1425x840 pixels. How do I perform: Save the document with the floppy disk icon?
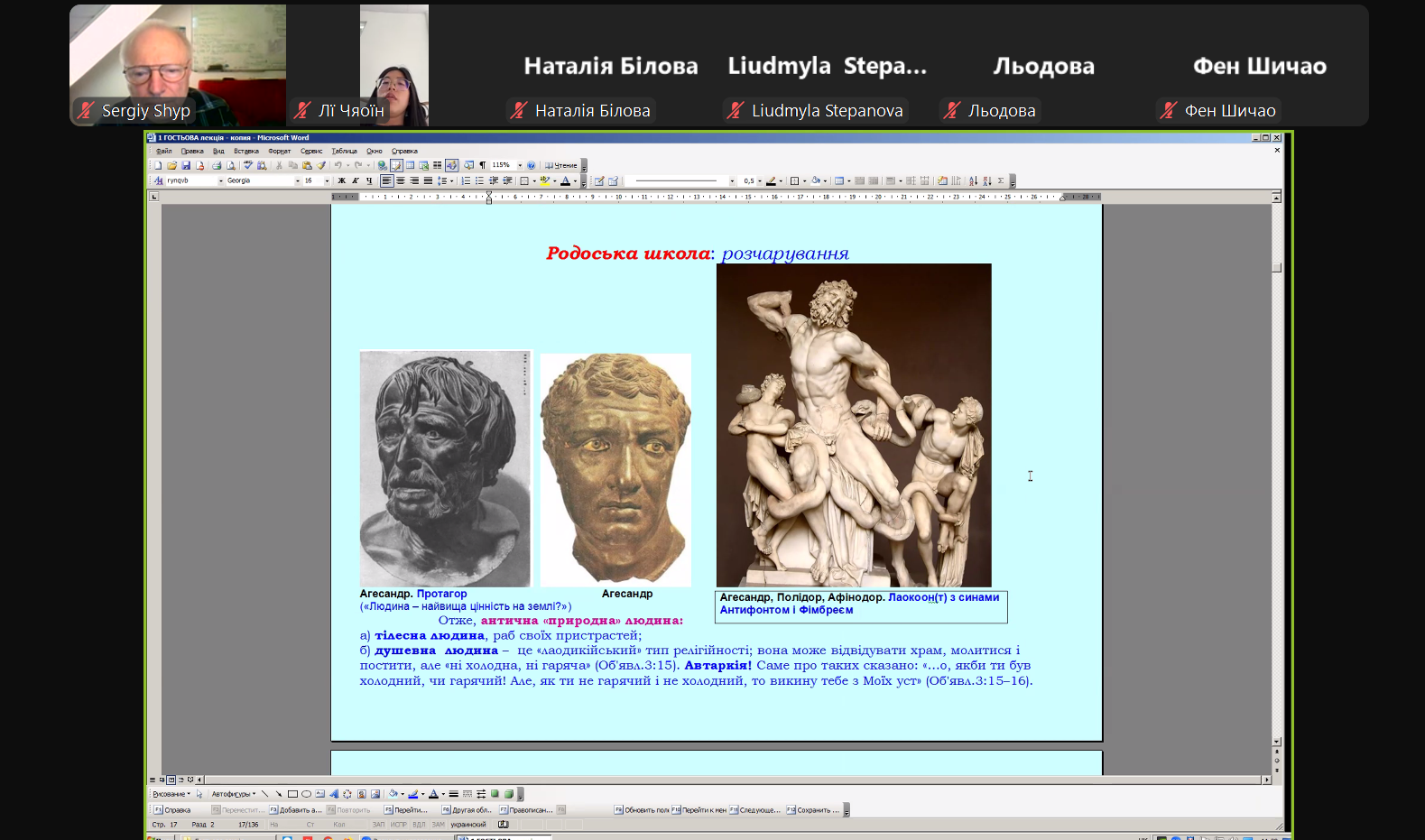(186, 165)
